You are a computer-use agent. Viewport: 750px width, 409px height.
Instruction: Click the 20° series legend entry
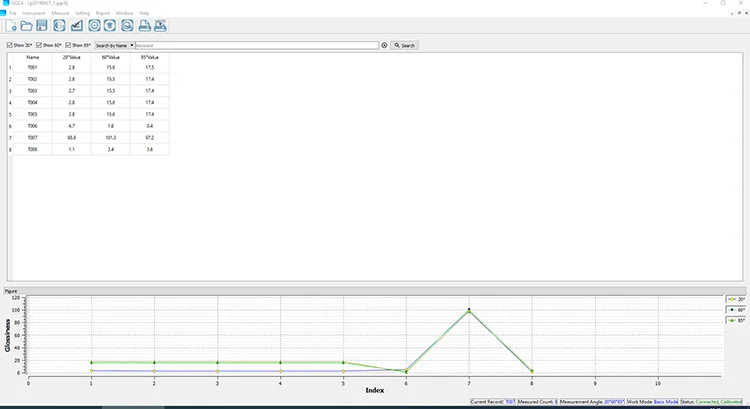tap(737, 299)
